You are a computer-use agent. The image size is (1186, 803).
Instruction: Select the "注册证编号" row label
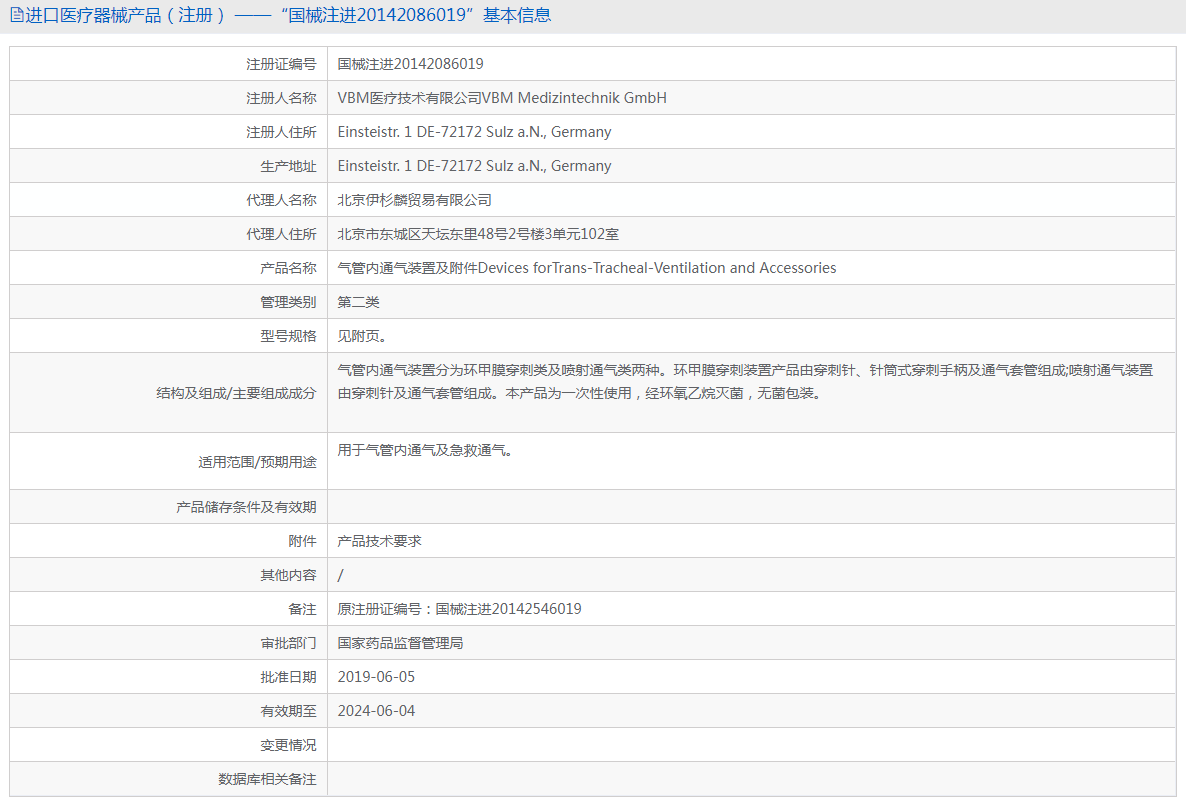coord(281,64)
